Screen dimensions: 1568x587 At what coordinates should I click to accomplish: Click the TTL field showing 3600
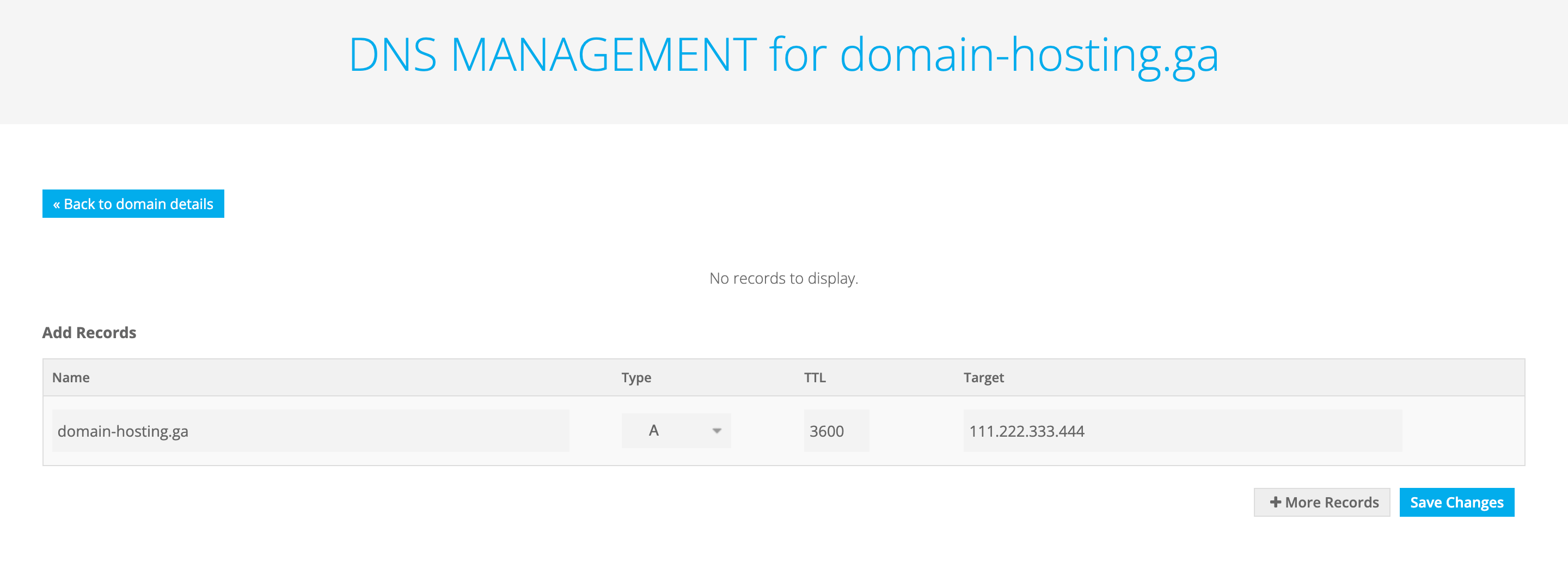point(836,431)
